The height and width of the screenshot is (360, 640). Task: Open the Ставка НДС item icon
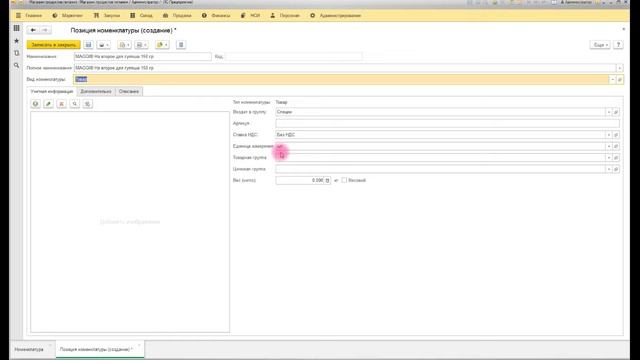[x=616, y=135]
